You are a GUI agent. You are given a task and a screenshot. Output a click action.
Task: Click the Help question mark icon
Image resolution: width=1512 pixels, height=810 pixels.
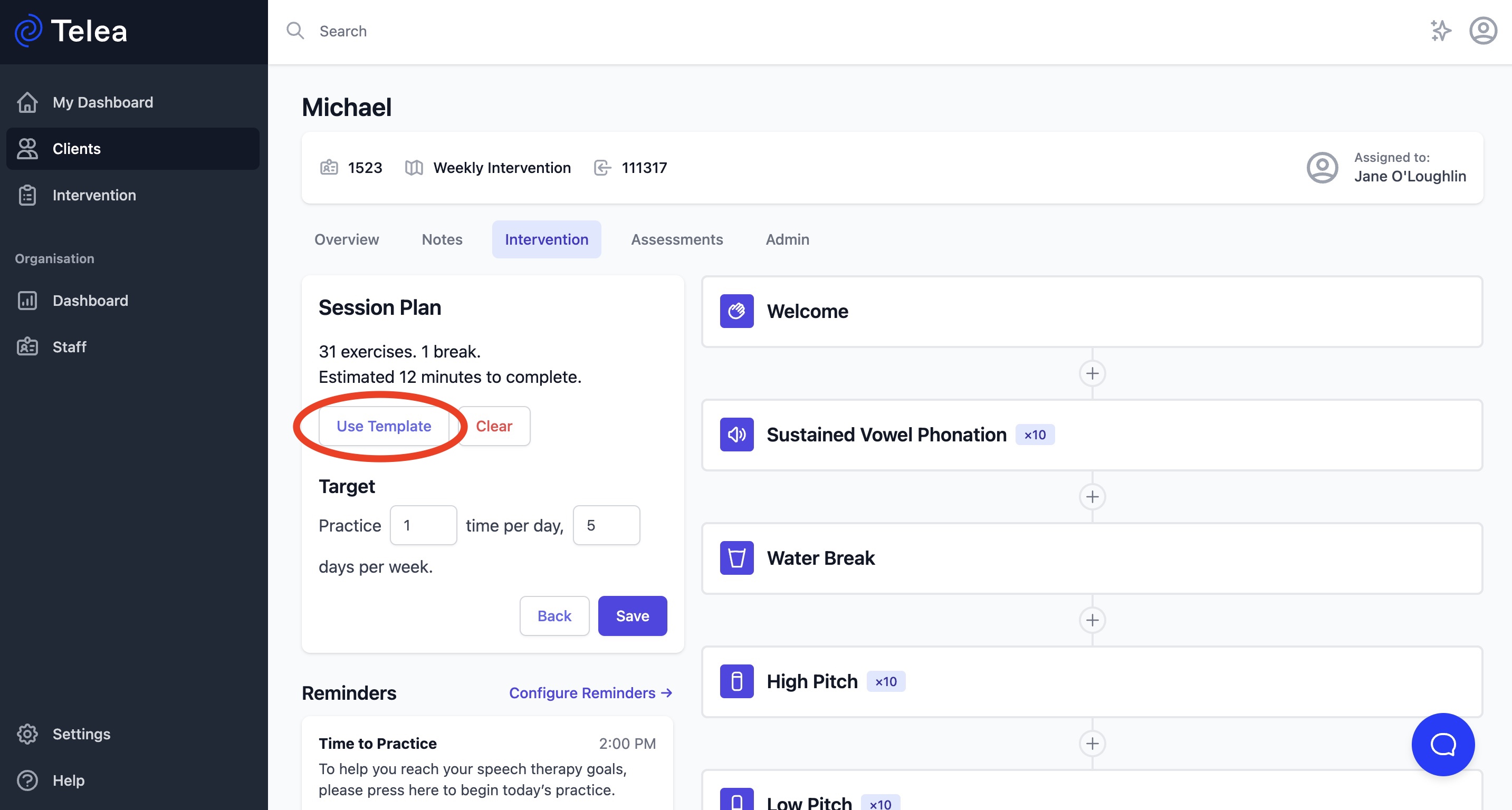27,780
